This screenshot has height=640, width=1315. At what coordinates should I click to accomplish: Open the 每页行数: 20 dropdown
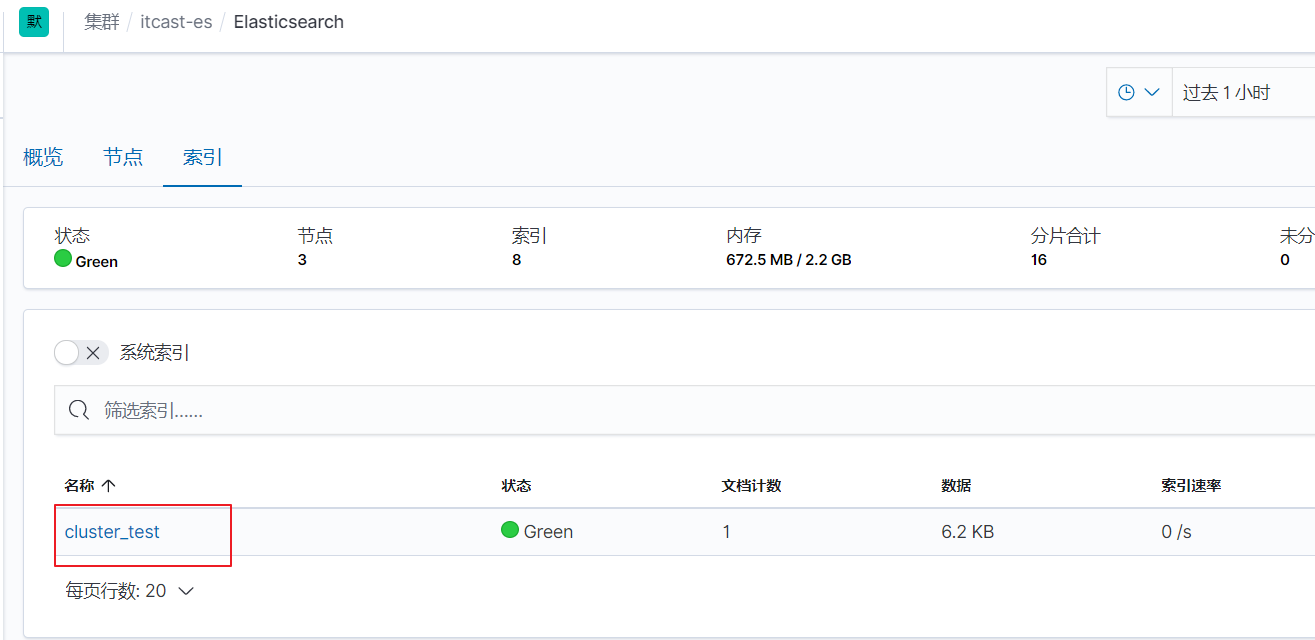(x=129, y=591)
